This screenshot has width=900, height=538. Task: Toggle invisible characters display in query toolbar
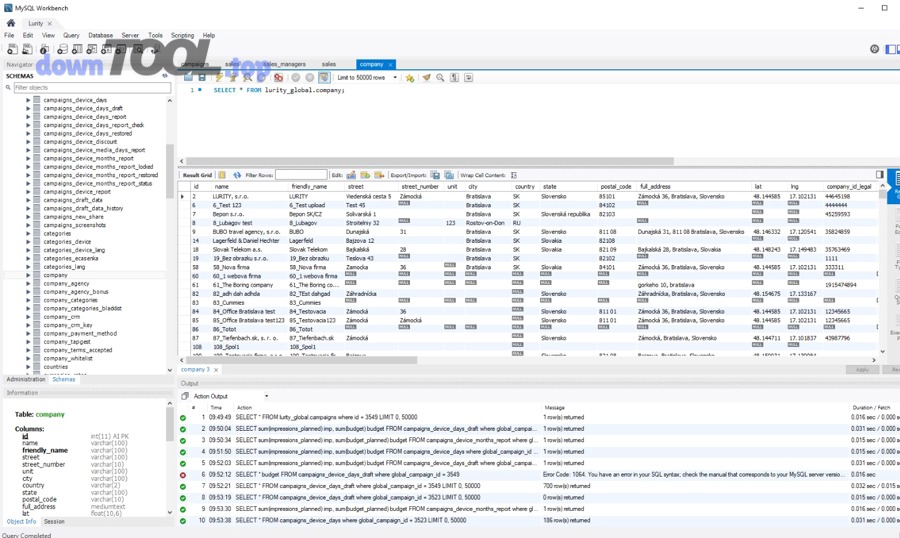[x=454, y=77]
